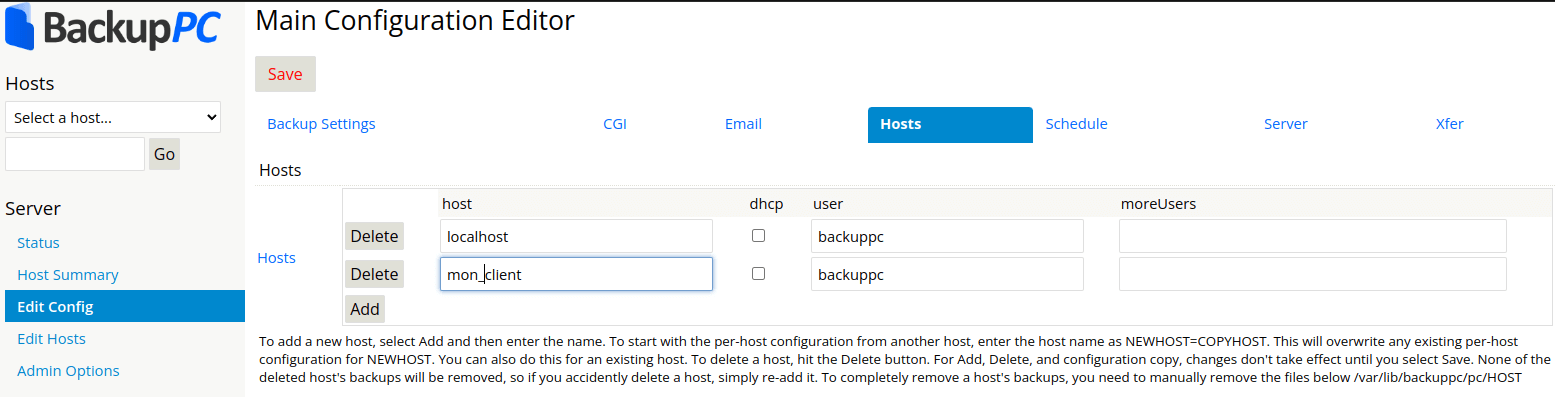This screenshot has height=397, width=1555.
Task: Open the Status page link
Action: click(38, 243)
